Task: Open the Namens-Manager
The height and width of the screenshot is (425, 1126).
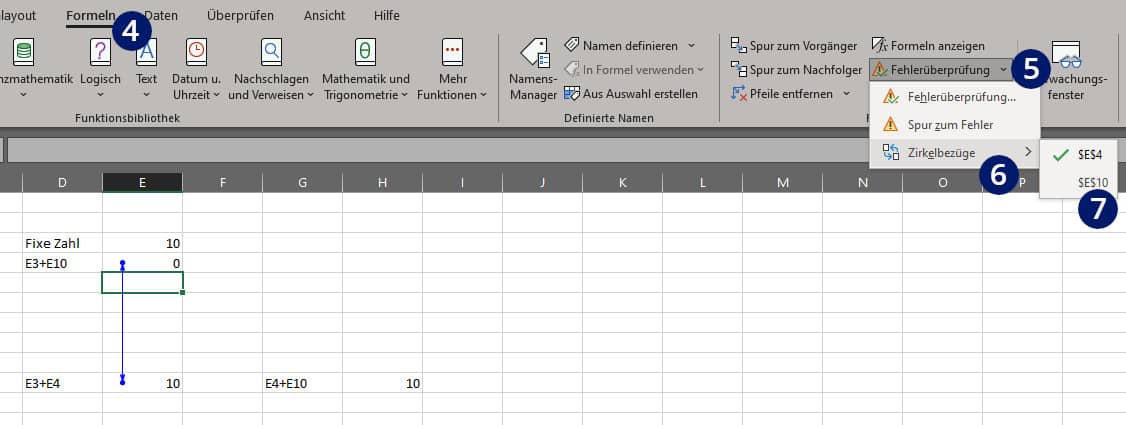Action: point(534,69)
